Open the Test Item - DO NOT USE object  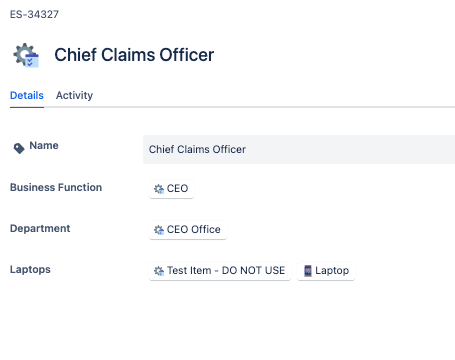pos(220,271)
